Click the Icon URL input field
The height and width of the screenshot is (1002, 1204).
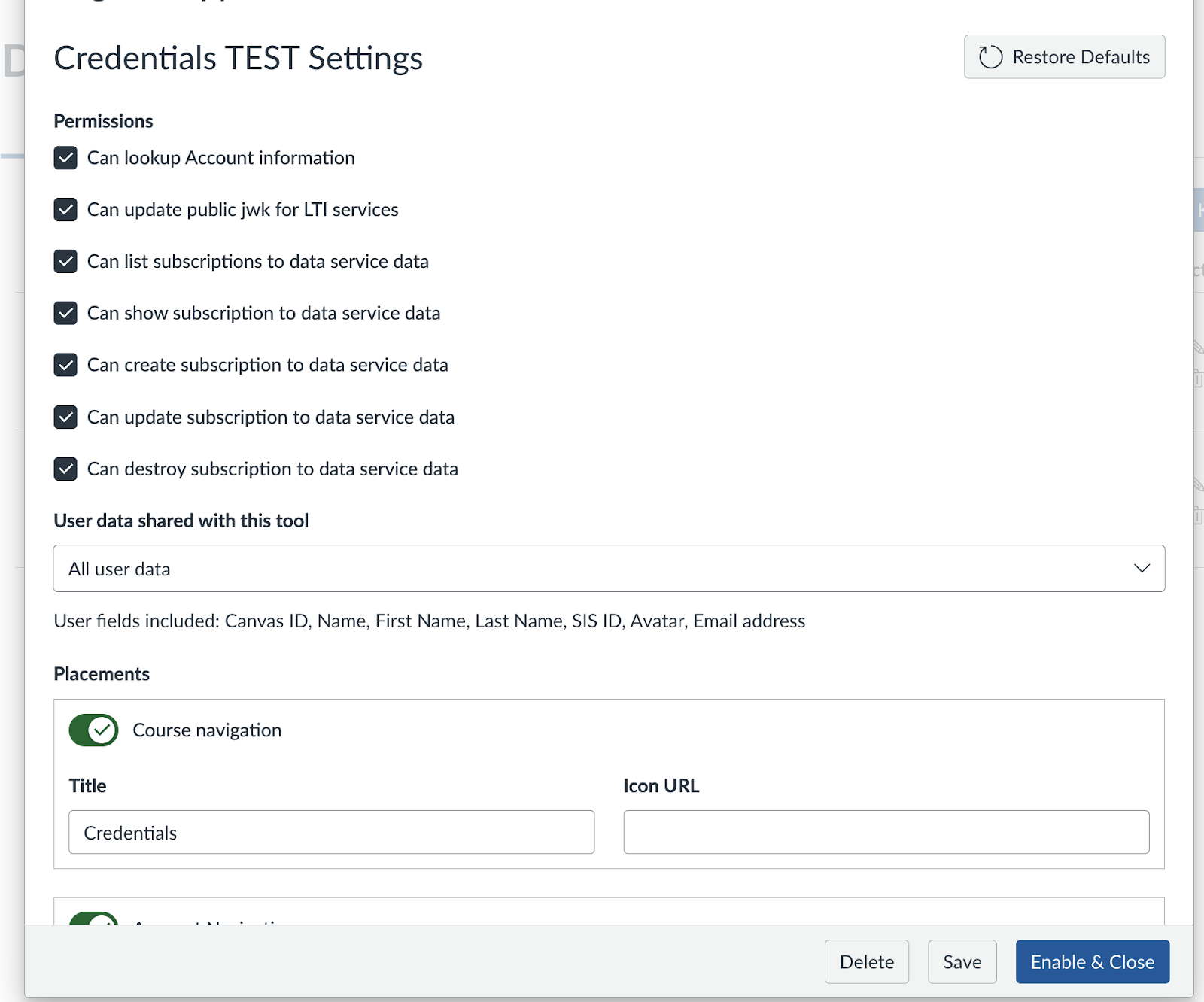click(886, 832)
